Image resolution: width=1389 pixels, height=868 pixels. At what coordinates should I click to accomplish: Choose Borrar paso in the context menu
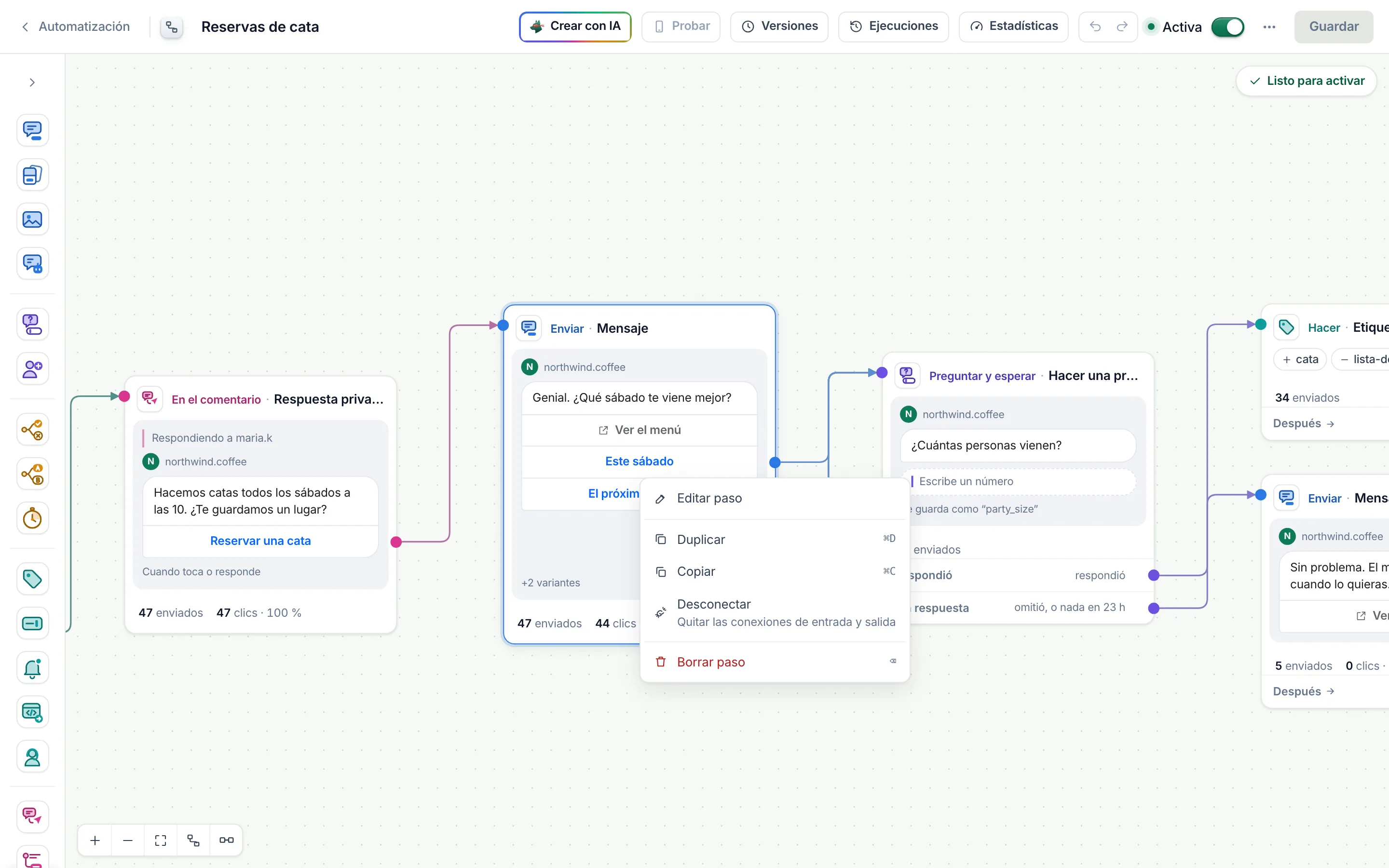pyautogui.click(x=774, y=662)
